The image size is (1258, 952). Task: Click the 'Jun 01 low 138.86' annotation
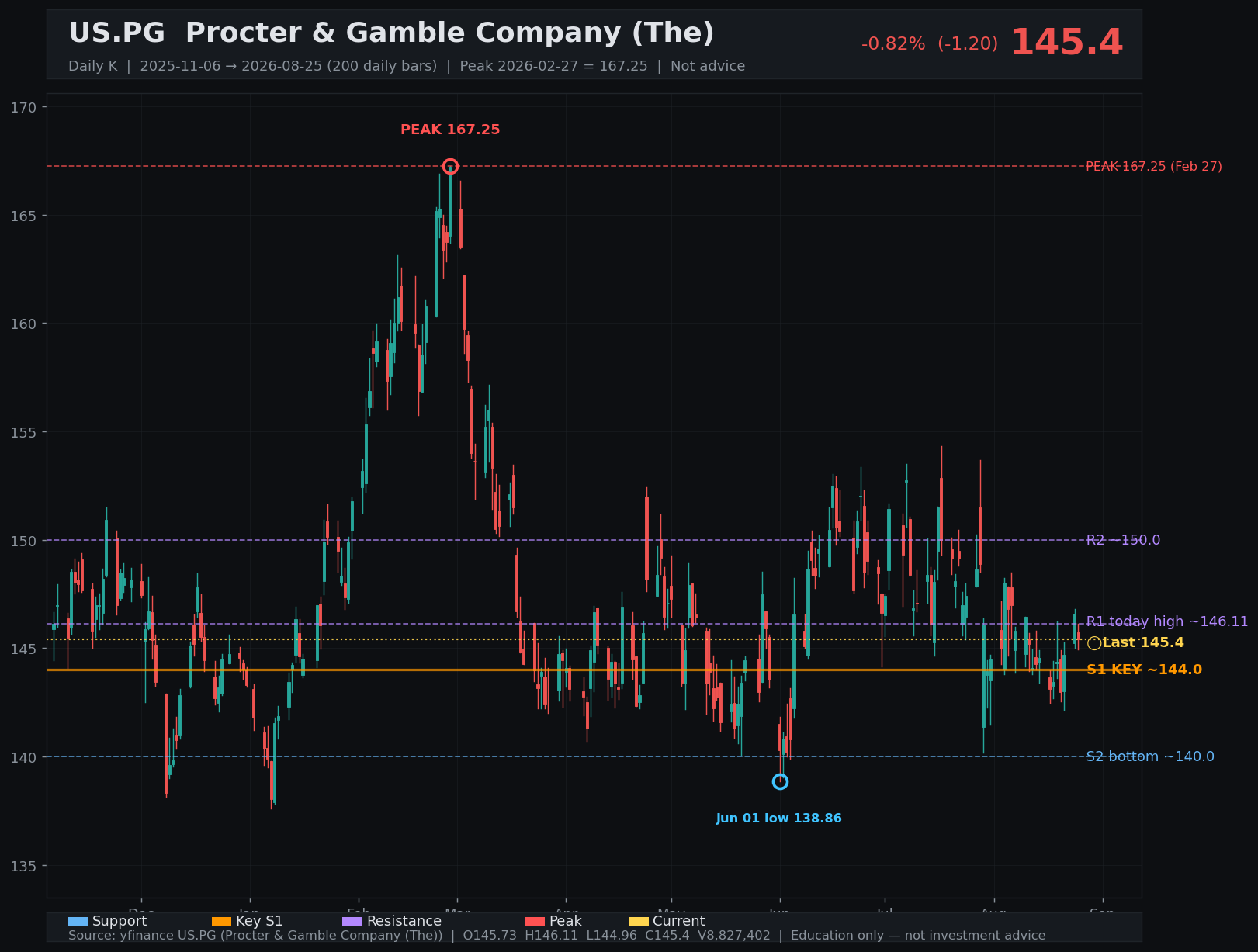coord(778,819)
